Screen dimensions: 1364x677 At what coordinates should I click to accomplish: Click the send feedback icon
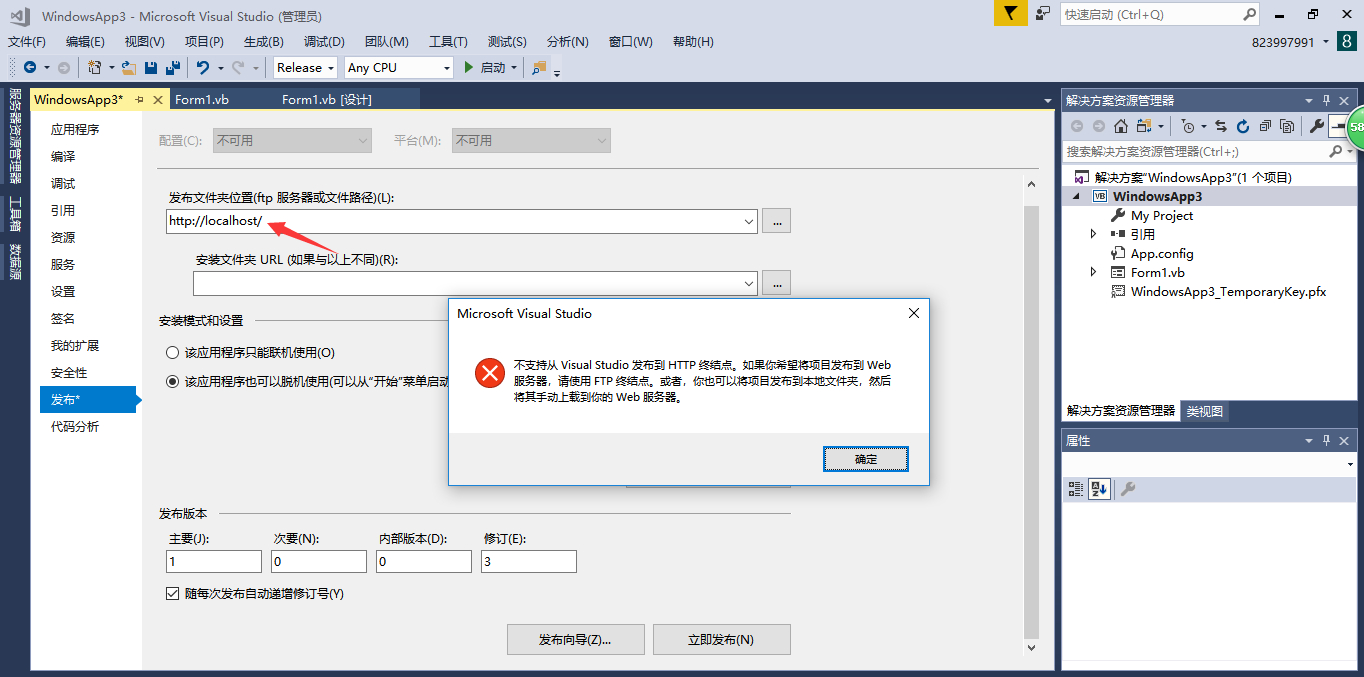tap(1043, 13)
